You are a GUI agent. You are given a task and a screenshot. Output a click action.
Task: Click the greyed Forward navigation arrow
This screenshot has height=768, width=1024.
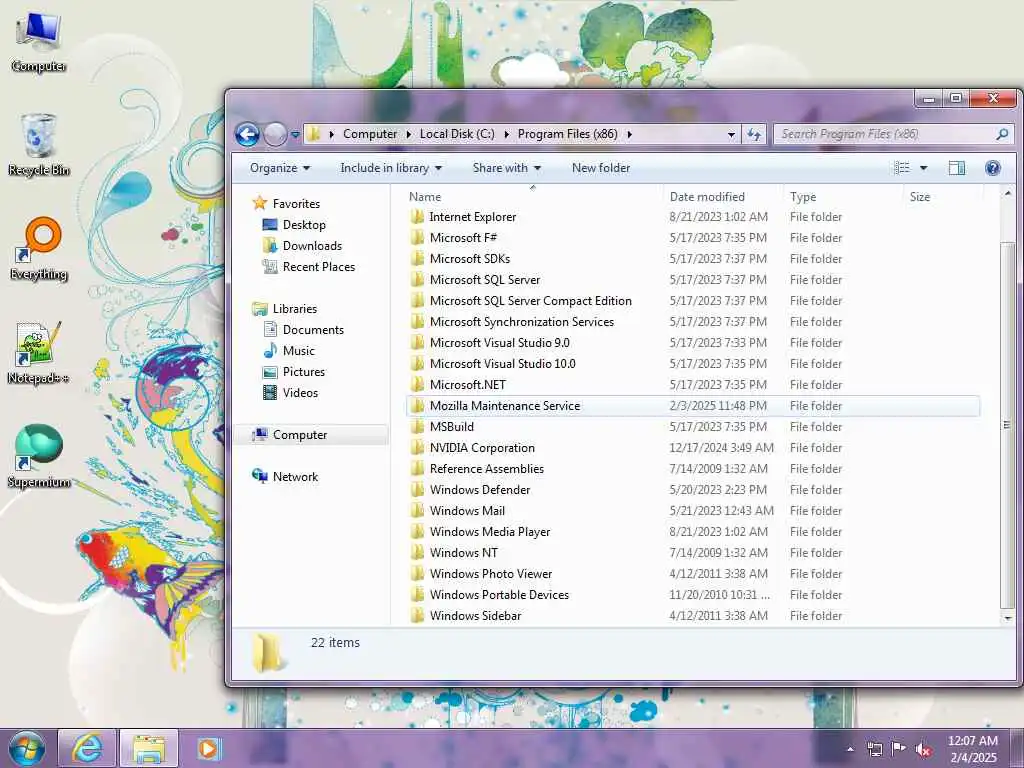[x=275, y=135]
